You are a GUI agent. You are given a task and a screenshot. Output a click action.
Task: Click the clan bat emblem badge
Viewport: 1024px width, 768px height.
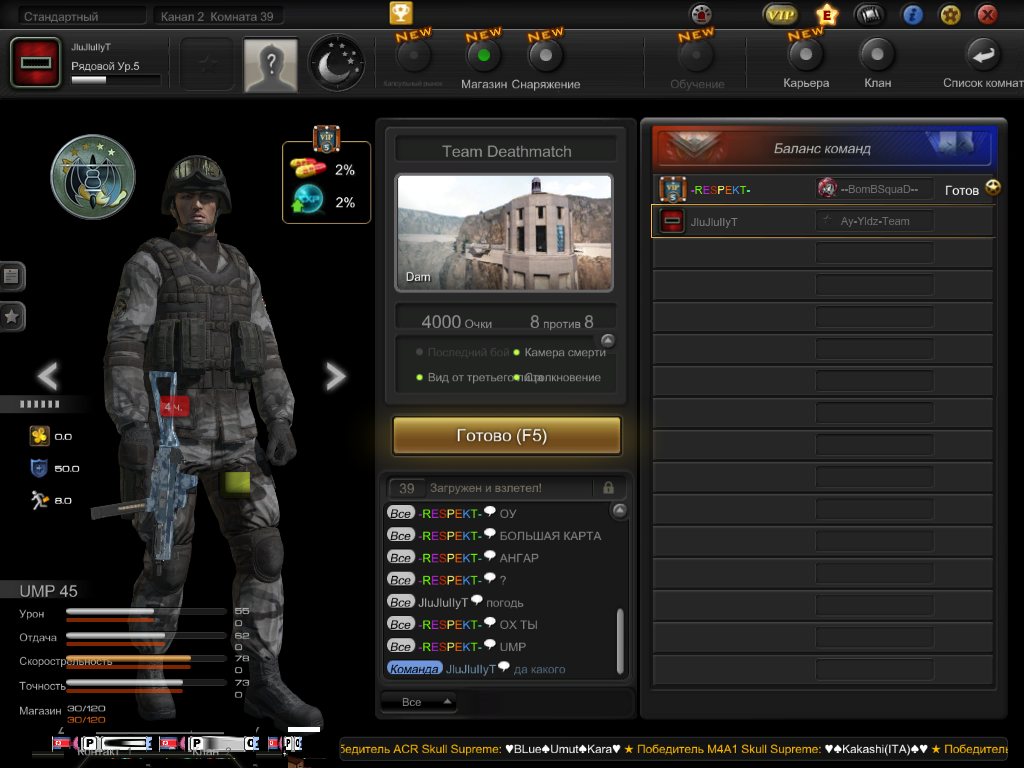click(x=93, y=177)
